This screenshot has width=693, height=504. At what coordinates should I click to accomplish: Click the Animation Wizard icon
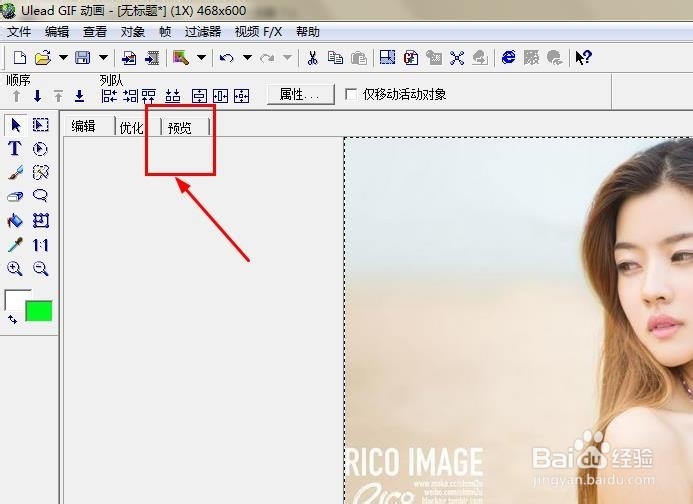[x=181, y=58]
